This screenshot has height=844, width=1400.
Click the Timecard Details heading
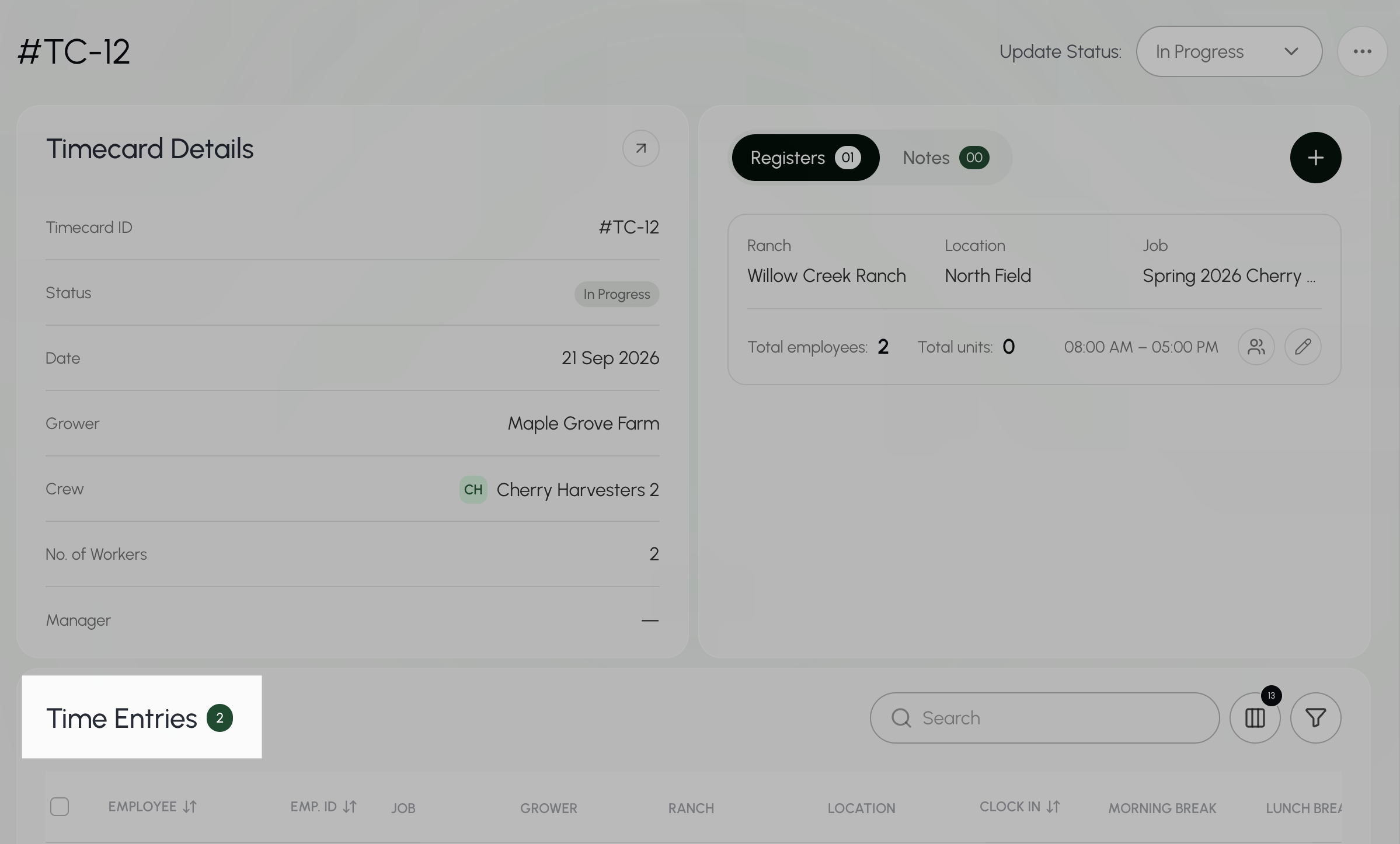(149, 148)
